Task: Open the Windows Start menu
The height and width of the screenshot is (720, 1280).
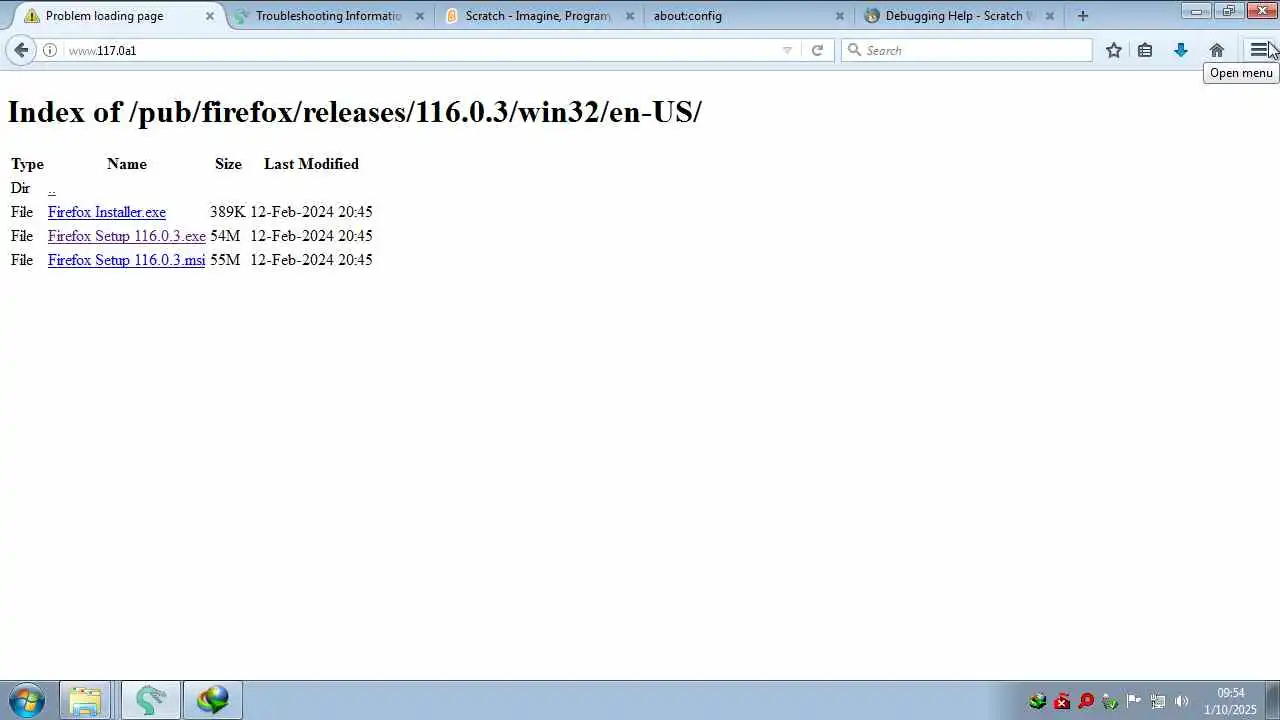Action: [x=27, y=700]
